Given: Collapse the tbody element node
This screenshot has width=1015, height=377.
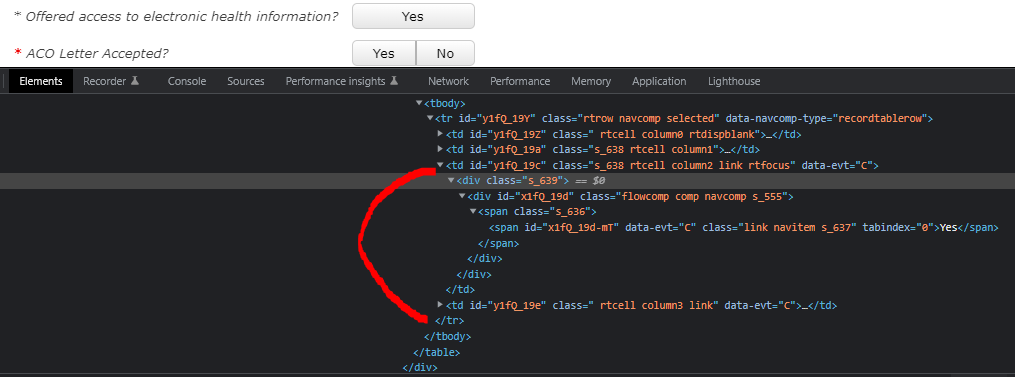Looking at the screenshot, I should click(x=419, y=102).
